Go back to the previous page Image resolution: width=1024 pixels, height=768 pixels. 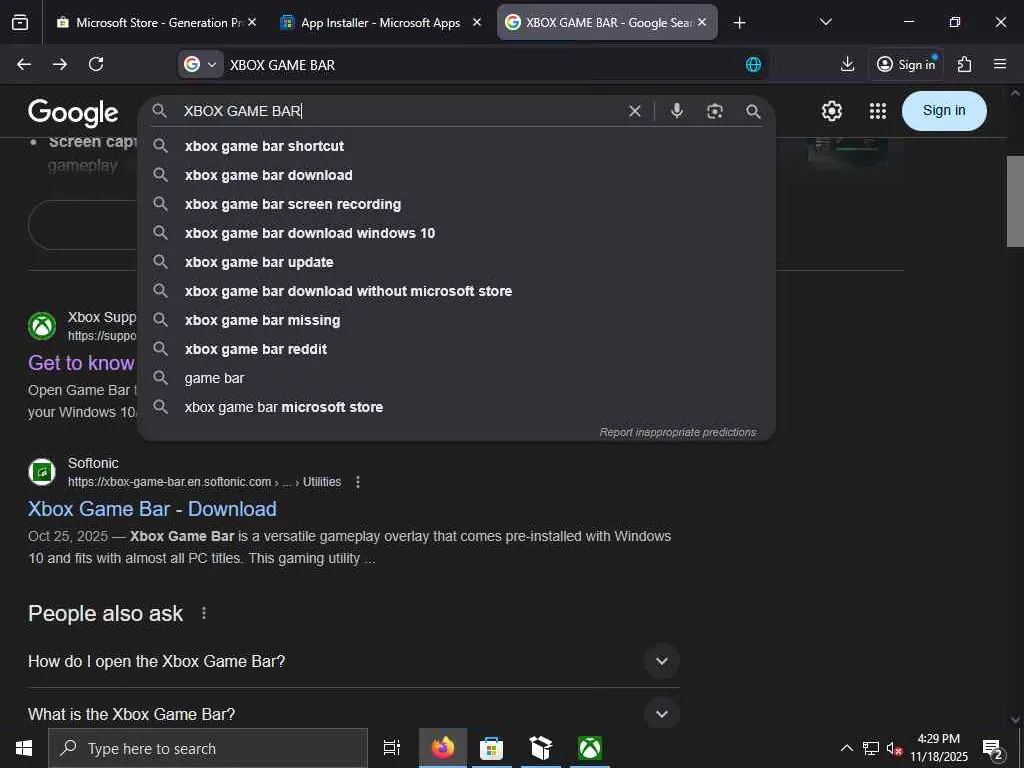(24, 64)
